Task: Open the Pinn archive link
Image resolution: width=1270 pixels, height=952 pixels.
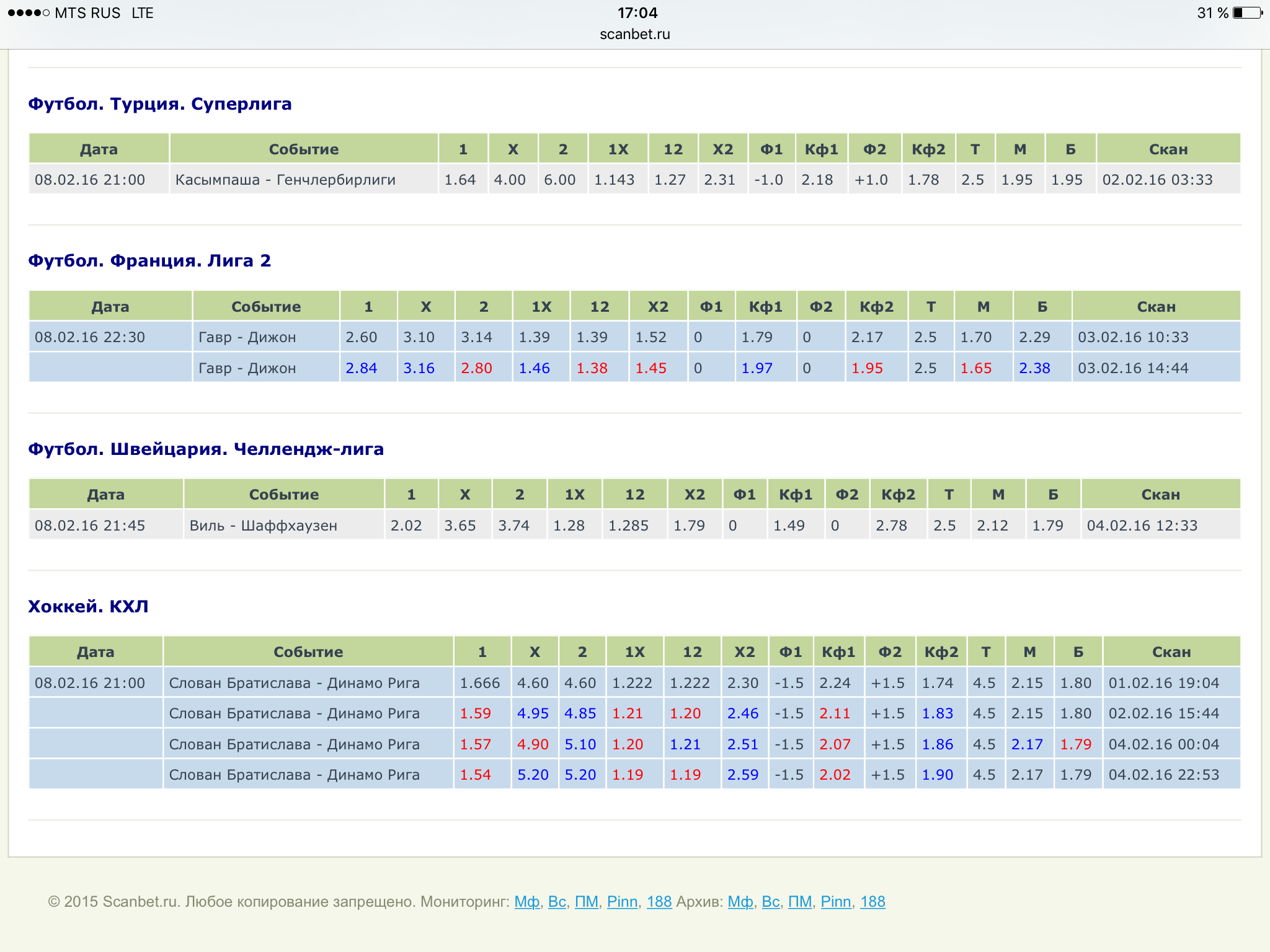Action: (x=835, y=902)
